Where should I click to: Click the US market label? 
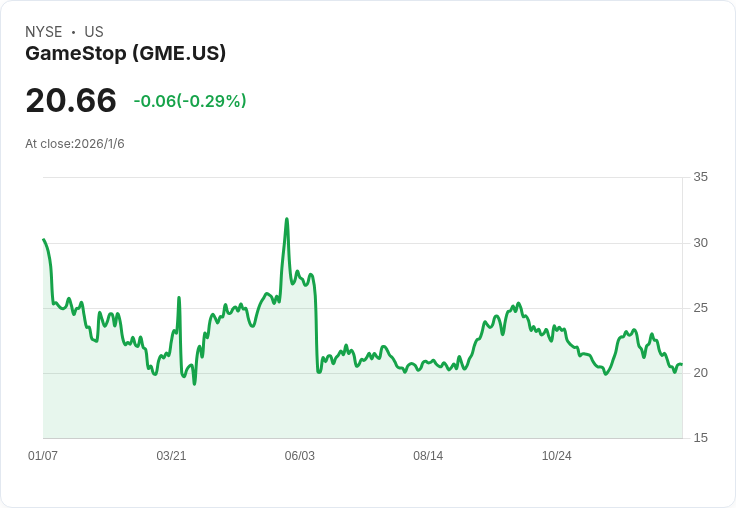tap(94, 32)
